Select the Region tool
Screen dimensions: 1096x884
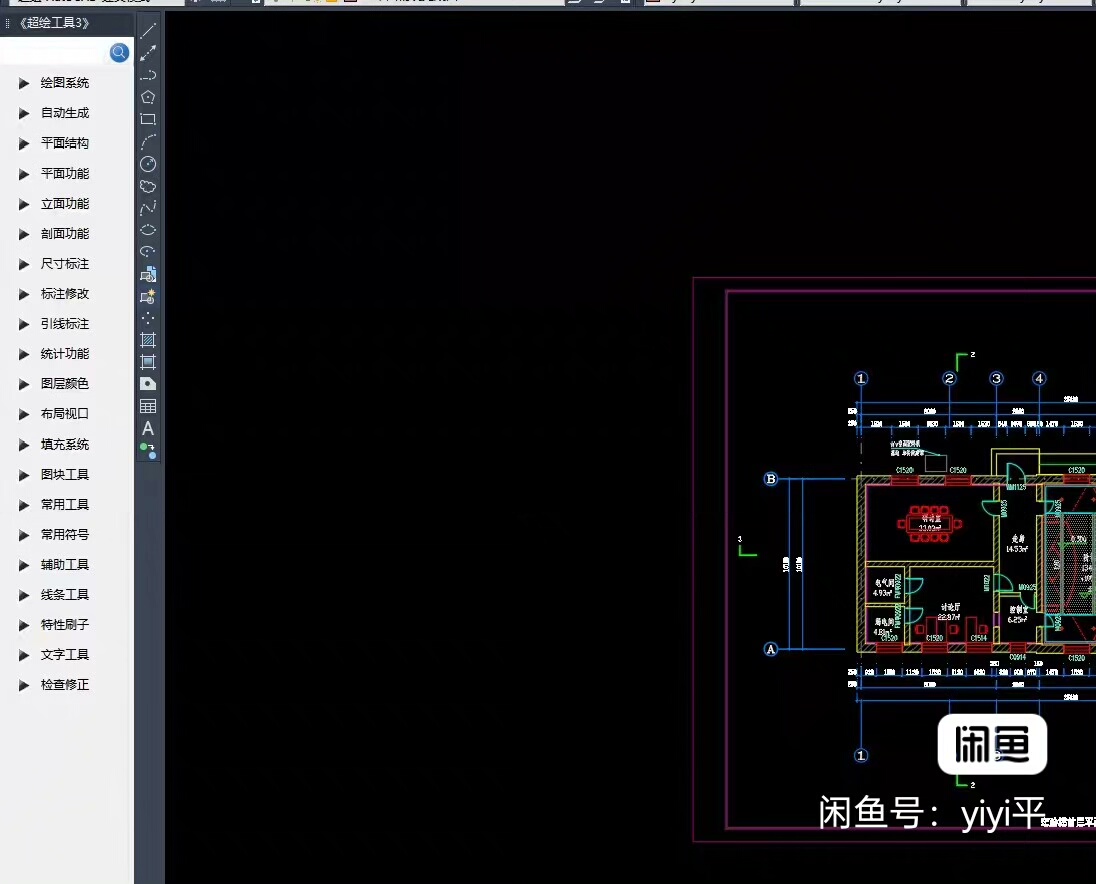click(148, 384)
